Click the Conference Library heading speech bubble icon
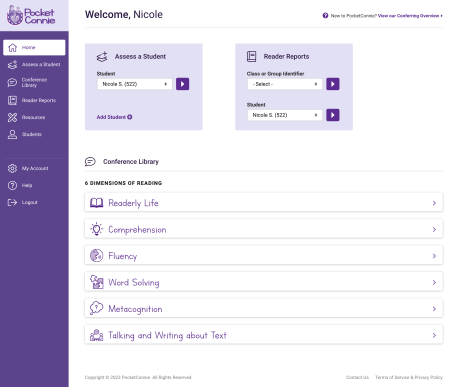This screenshot has height=387, width=459. tap(90, 162)
